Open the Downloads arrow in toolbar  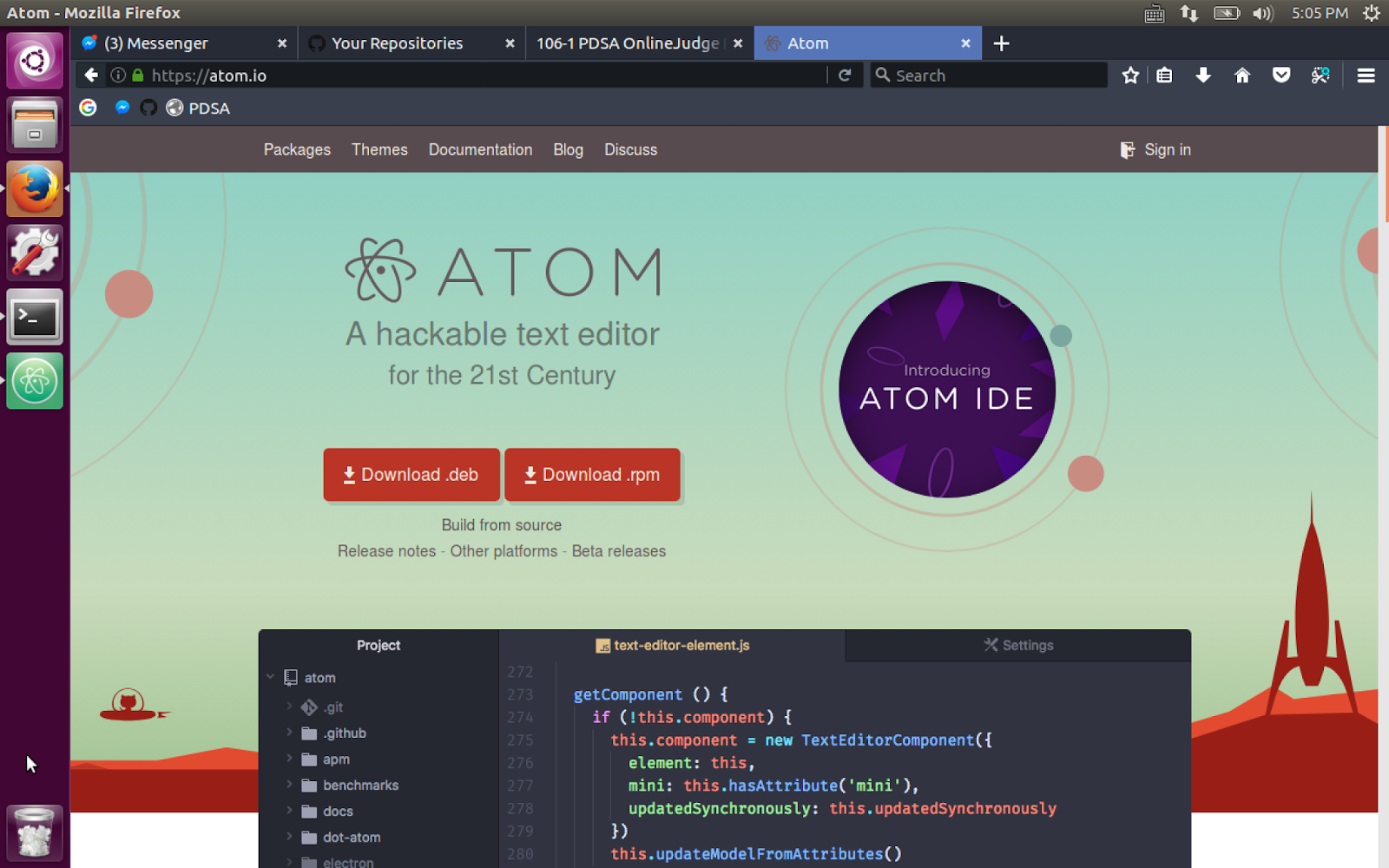[1203, 76]
